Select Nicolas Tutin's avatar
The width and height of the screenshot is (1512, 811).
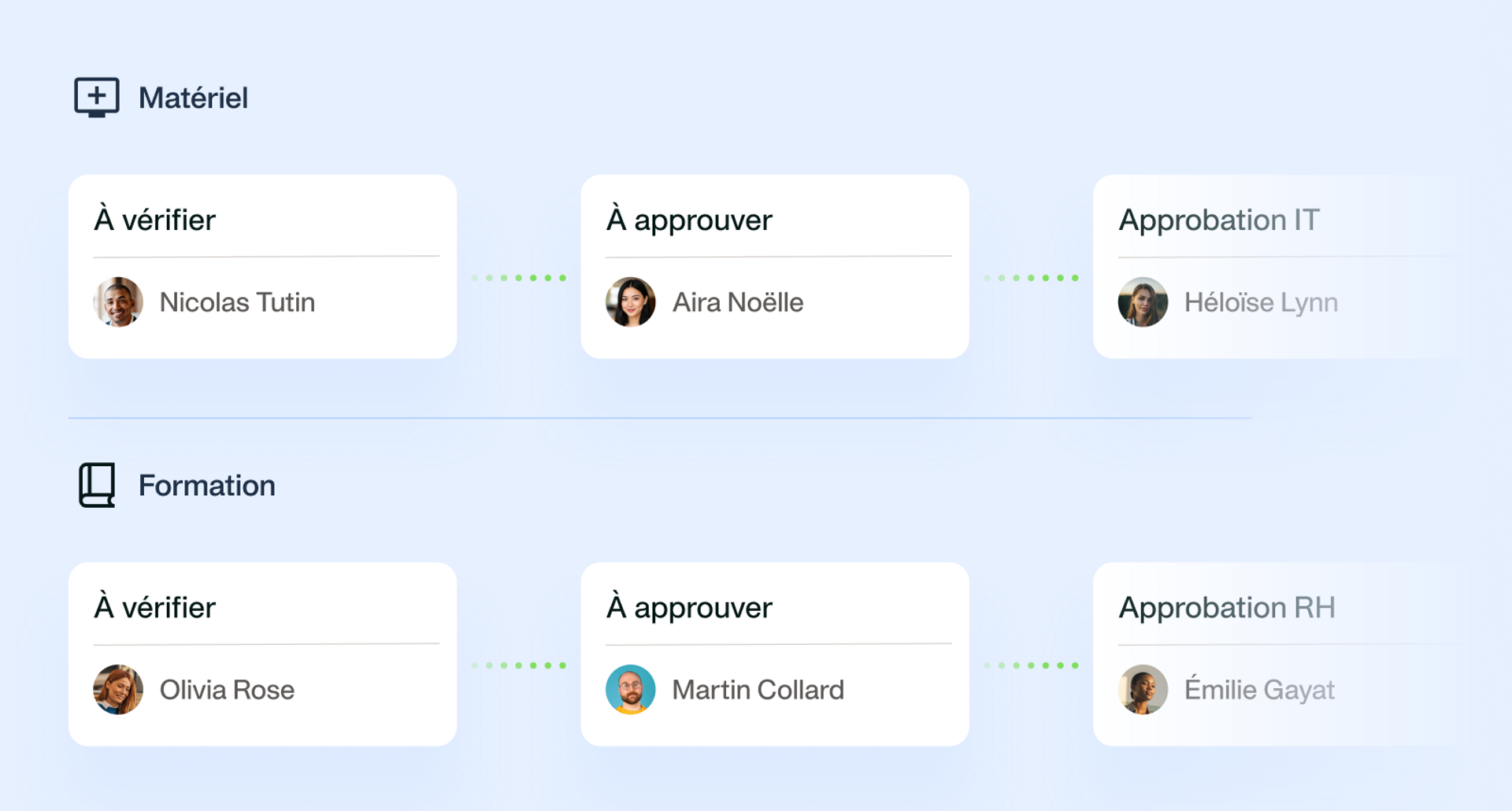click(118, 302)
